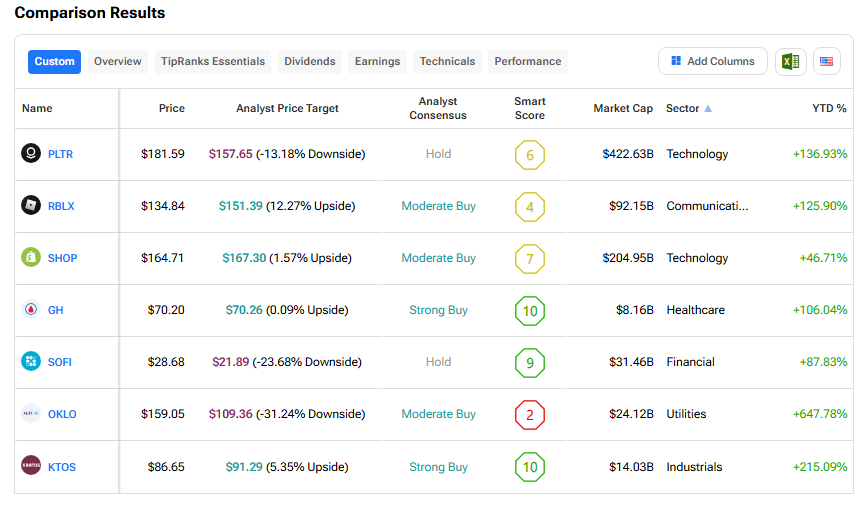Click the OKLO company logo icon
864x513 pixels.
pos(31,414)
